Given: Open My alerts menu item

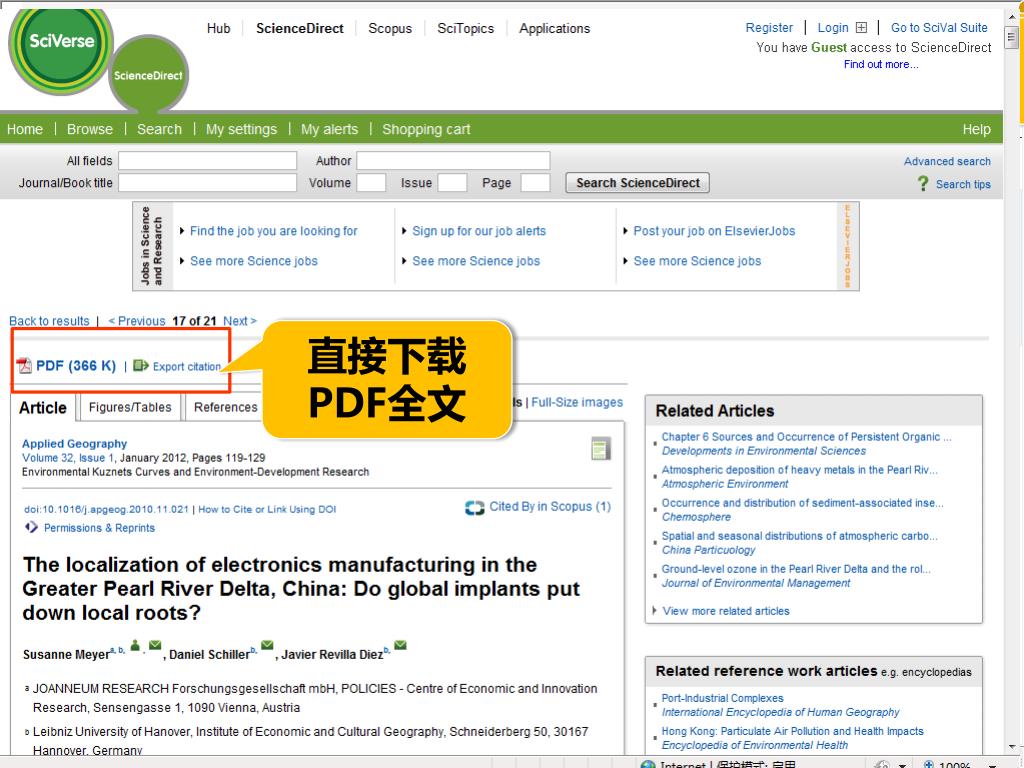Looking at the screenshot, I should click(x=330, y=129).
